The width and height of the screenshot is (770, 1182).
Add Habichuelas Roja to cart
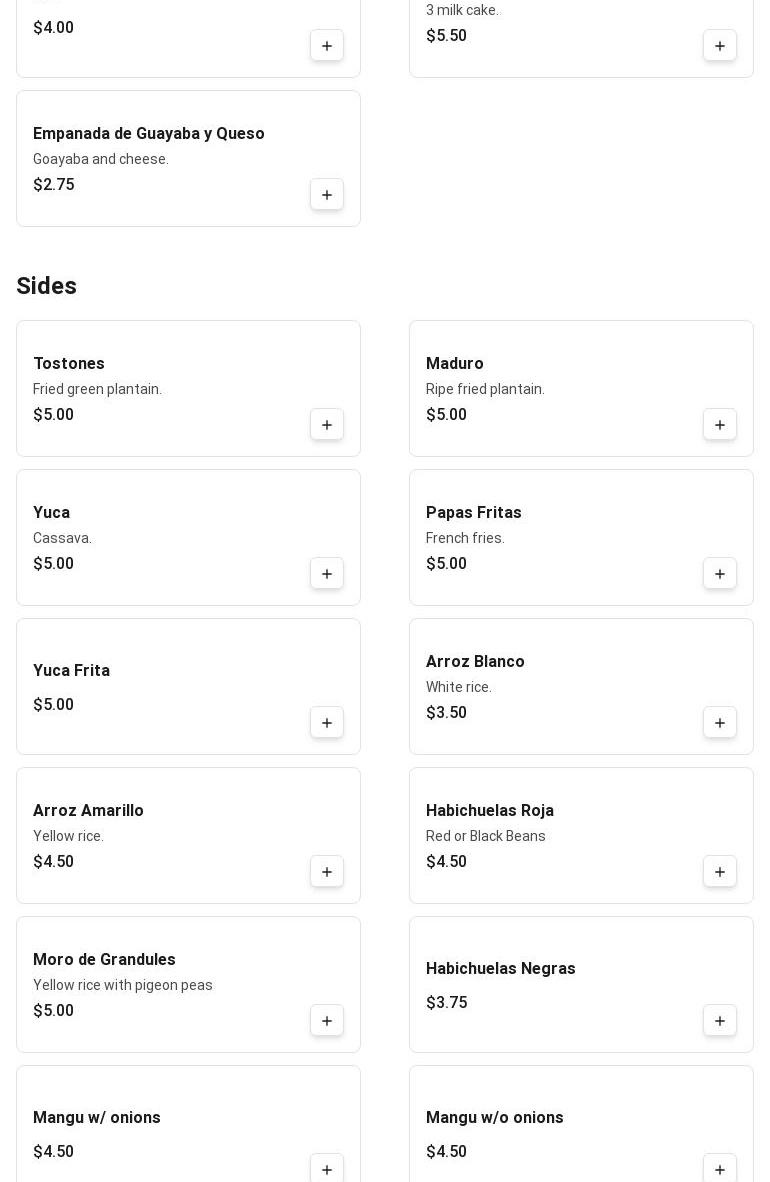720,872
